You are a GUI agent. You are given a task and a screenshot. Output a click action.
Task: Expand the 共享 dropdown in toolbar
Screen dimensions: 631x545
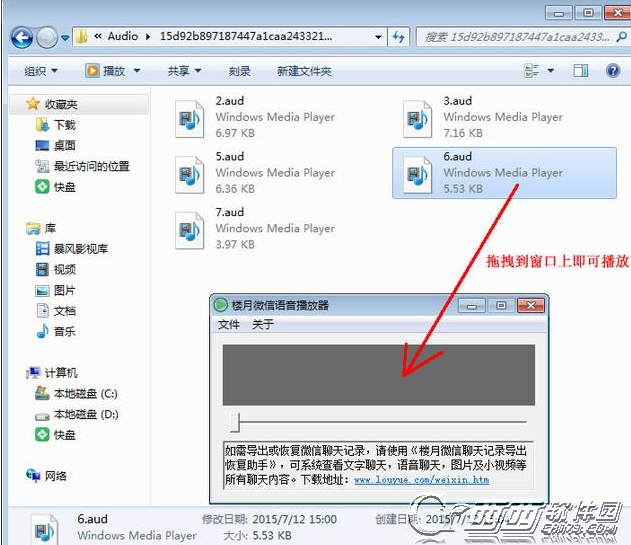pyautogui.click(x=184, y=71)
